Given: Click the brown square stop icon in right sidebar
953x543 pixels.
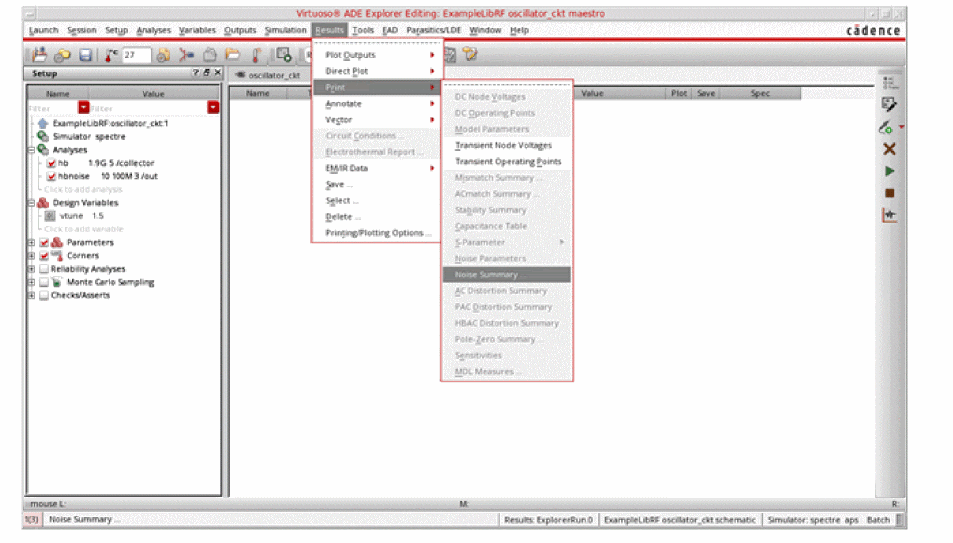Looking at the screenshot, I should [x=890, y=193].
